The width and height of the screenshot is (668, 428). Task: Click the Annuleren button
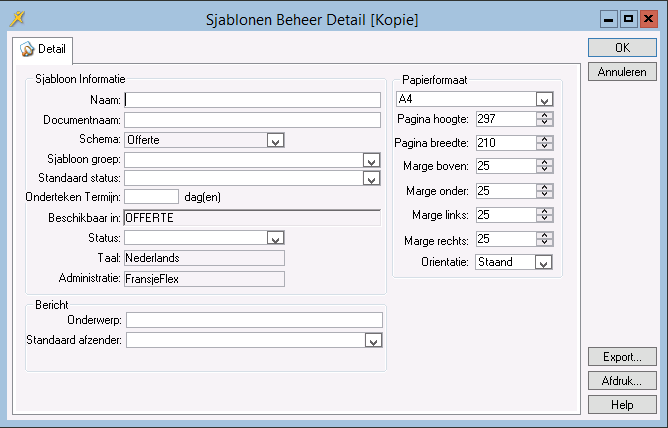pyautogui.click(x=622, y=72)
